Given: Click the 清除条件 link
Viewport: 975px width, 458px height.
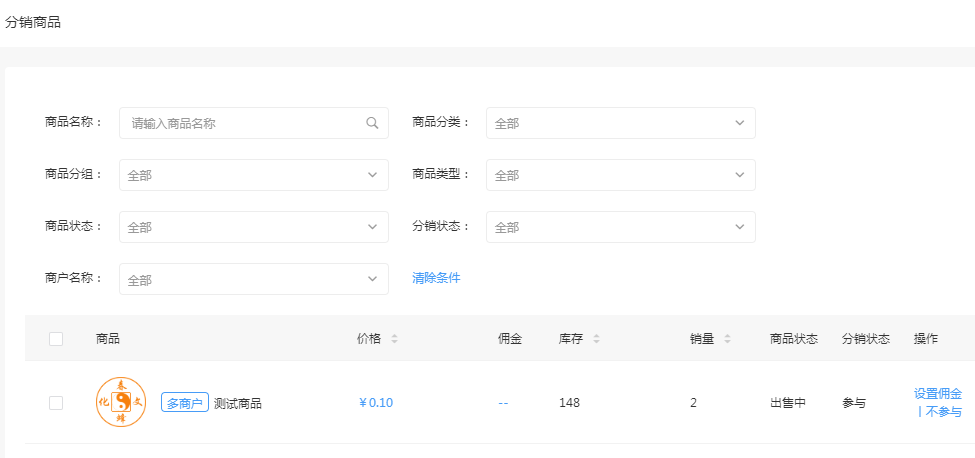Looking at the screenshot, I should [x=436, y=278].
